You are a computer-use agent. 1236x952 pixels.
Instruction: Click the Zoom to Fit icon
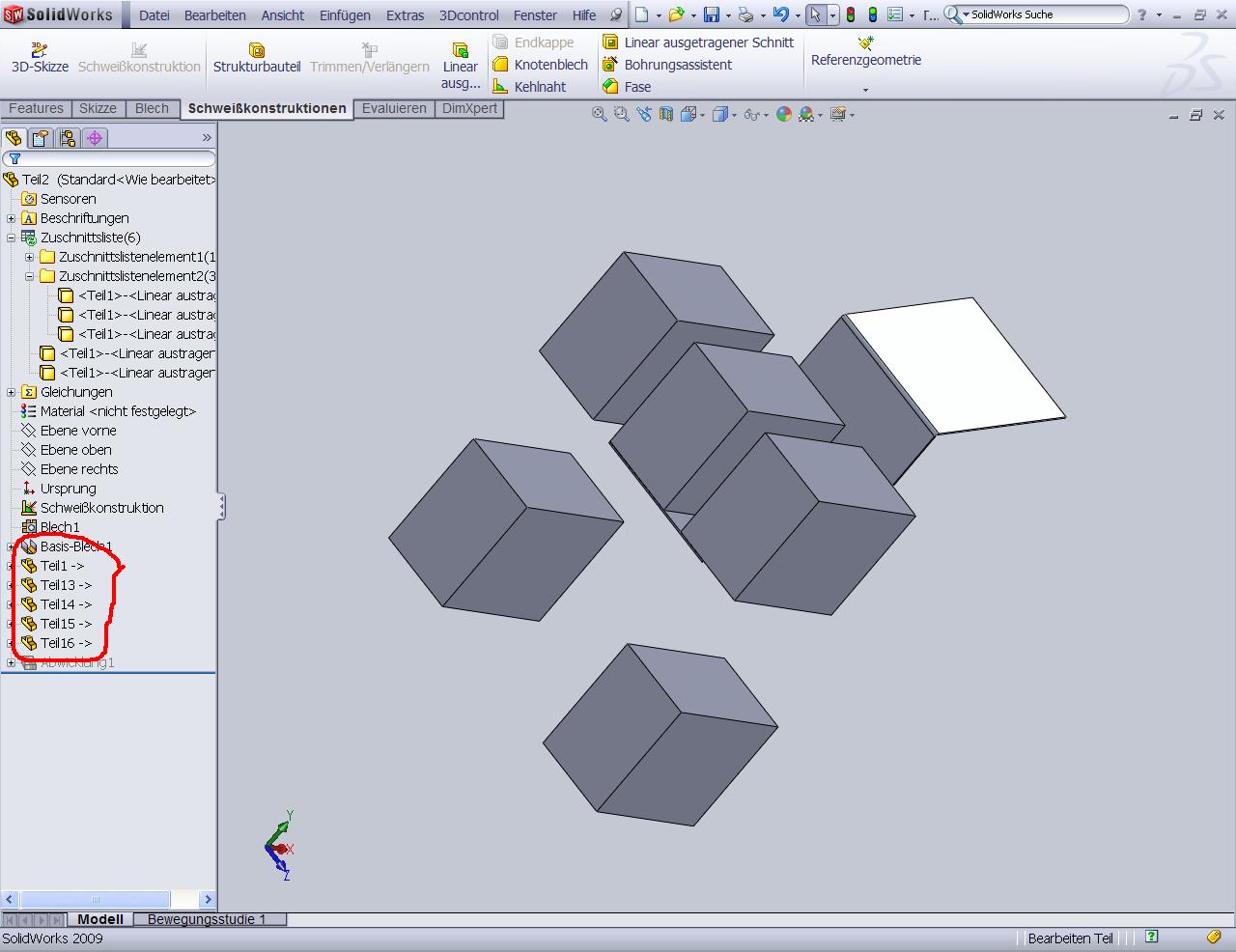coord(600,115)
